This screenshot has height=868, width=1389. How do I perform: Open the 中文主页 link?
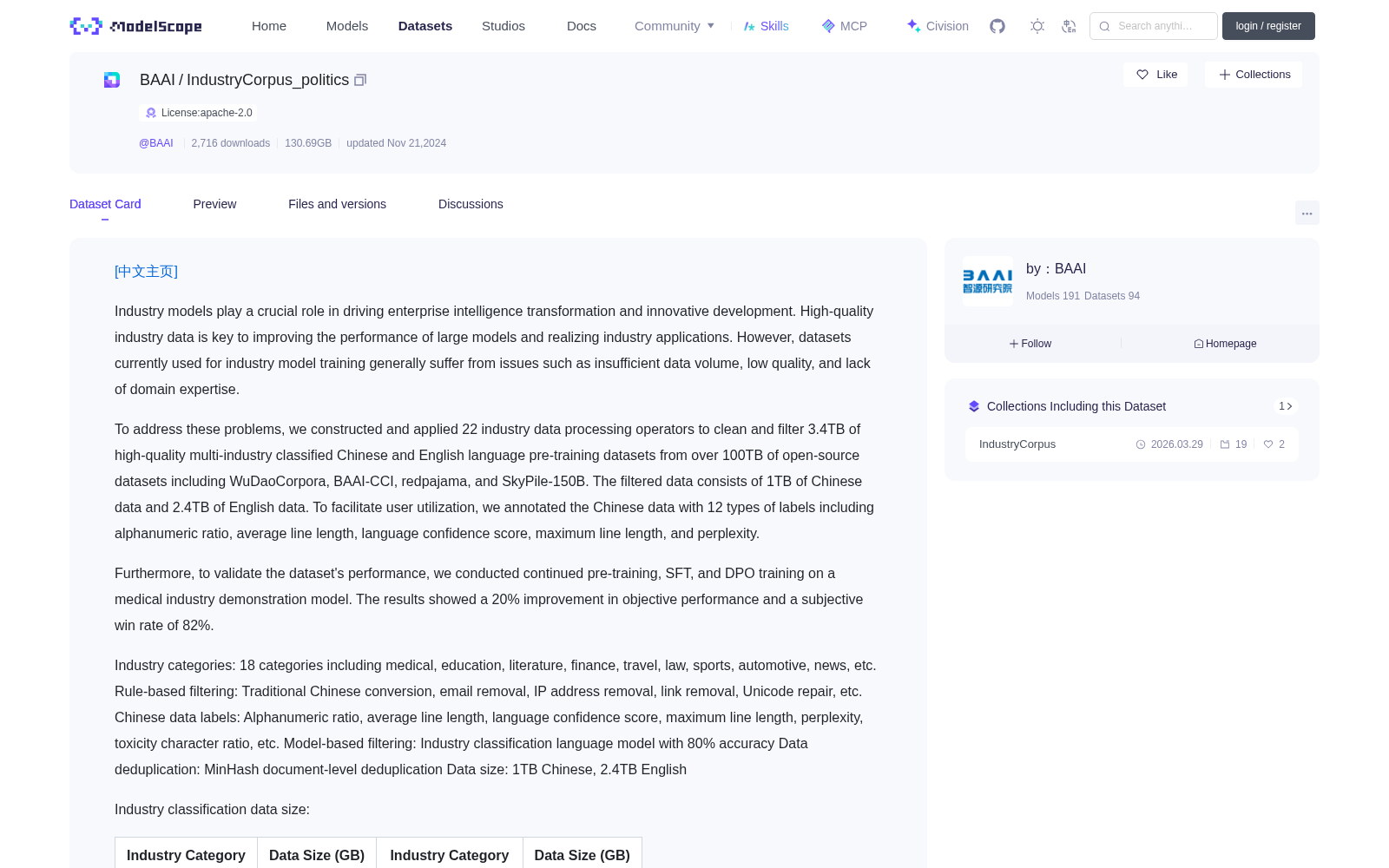[146, 272]
